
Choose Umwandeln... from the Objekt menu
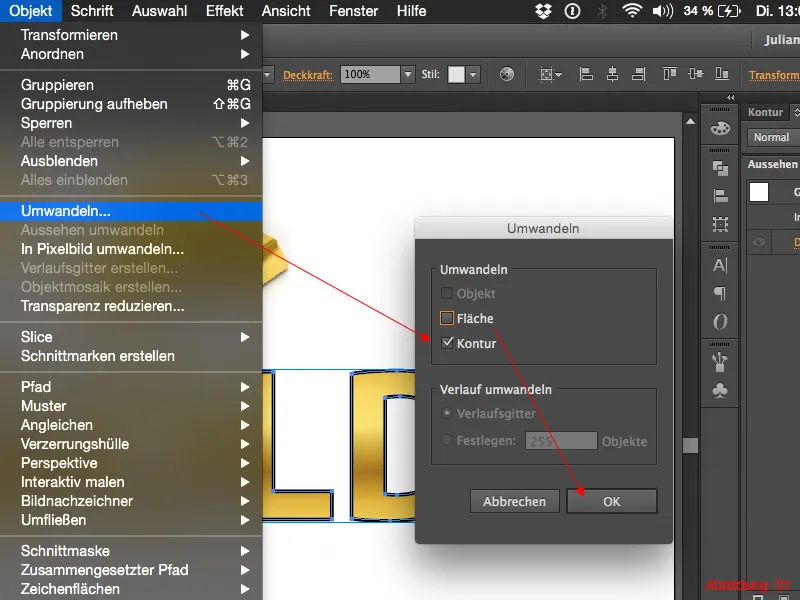[131, 211]
